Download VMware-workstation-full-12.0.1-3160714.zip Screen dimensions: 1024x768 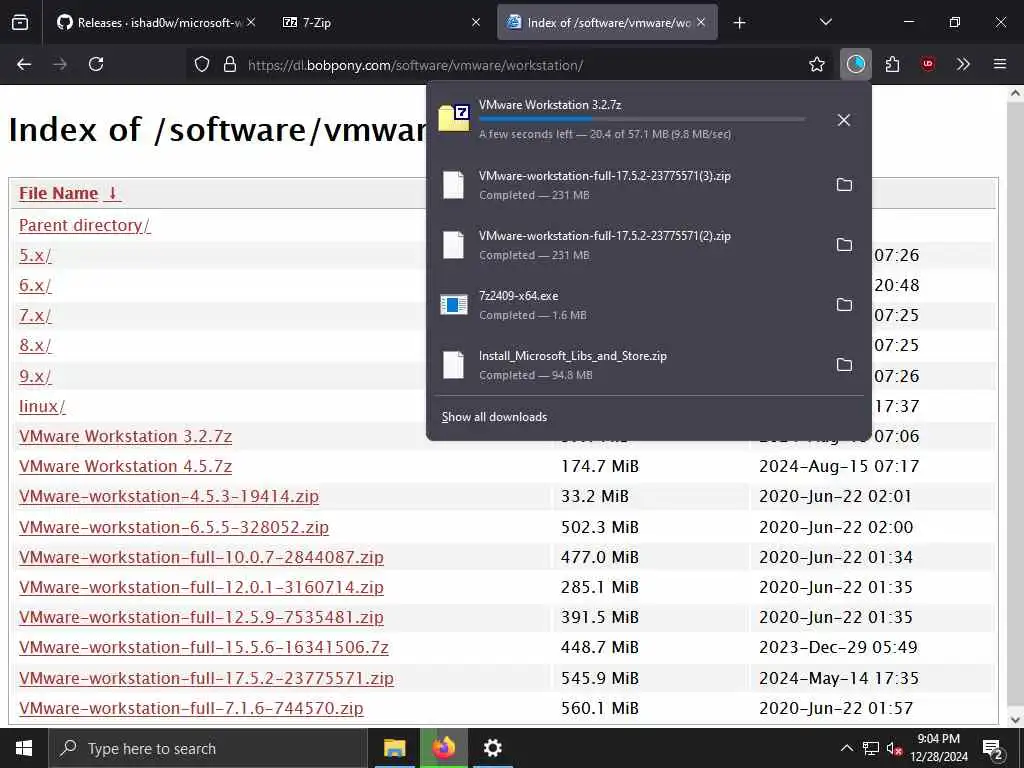point(201,587)
